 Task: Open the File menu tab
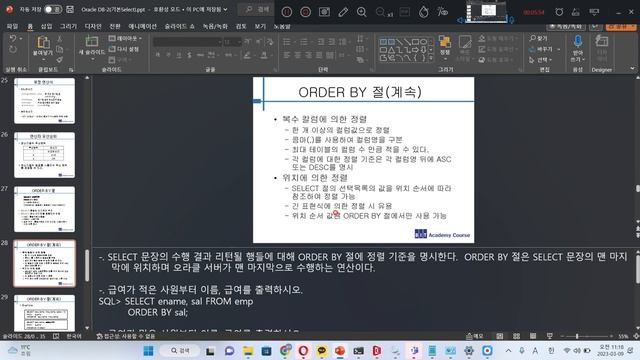12,26
